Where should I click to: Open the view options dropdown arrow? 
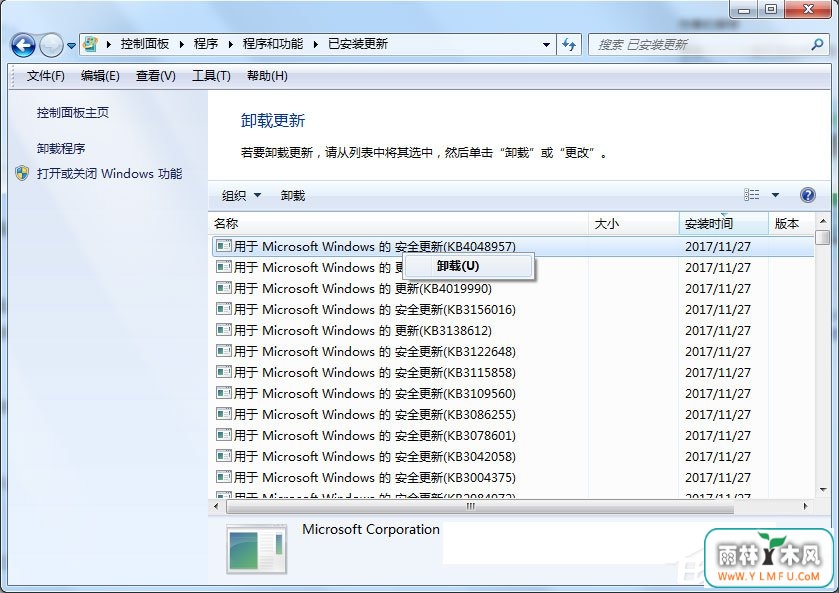point(775,195)
